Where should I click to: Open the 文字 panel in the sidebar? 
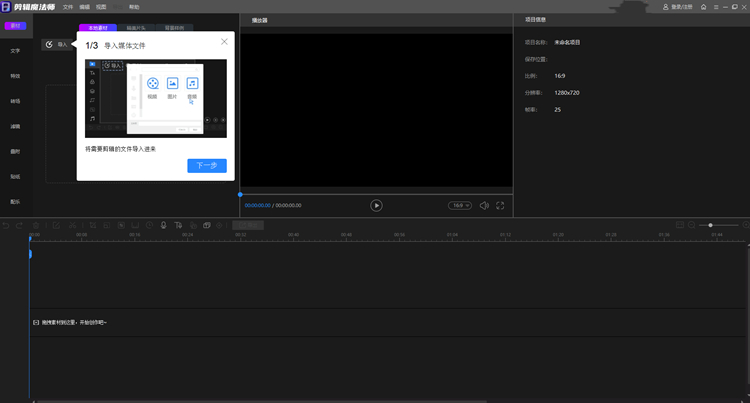coord(15,50)
